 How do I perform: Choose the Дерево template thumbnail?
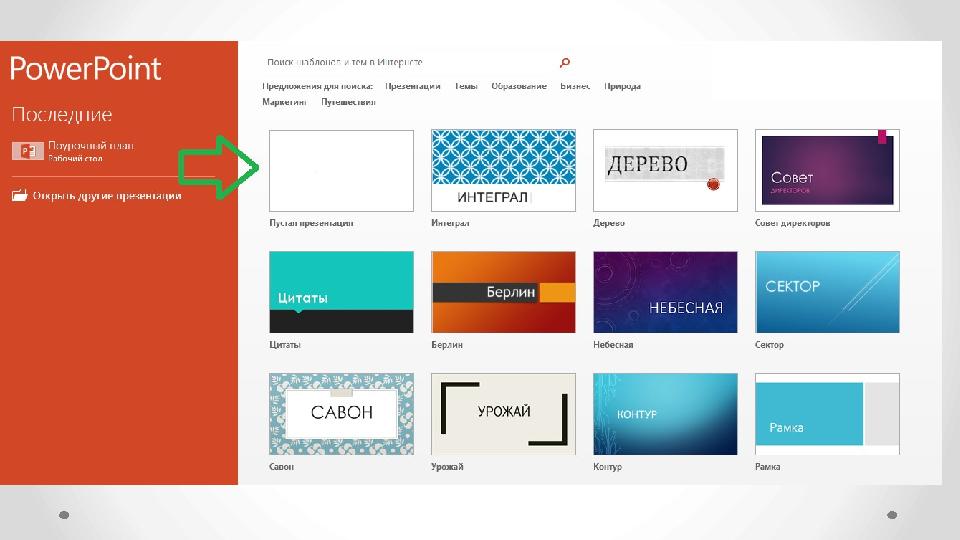point(666,171)
